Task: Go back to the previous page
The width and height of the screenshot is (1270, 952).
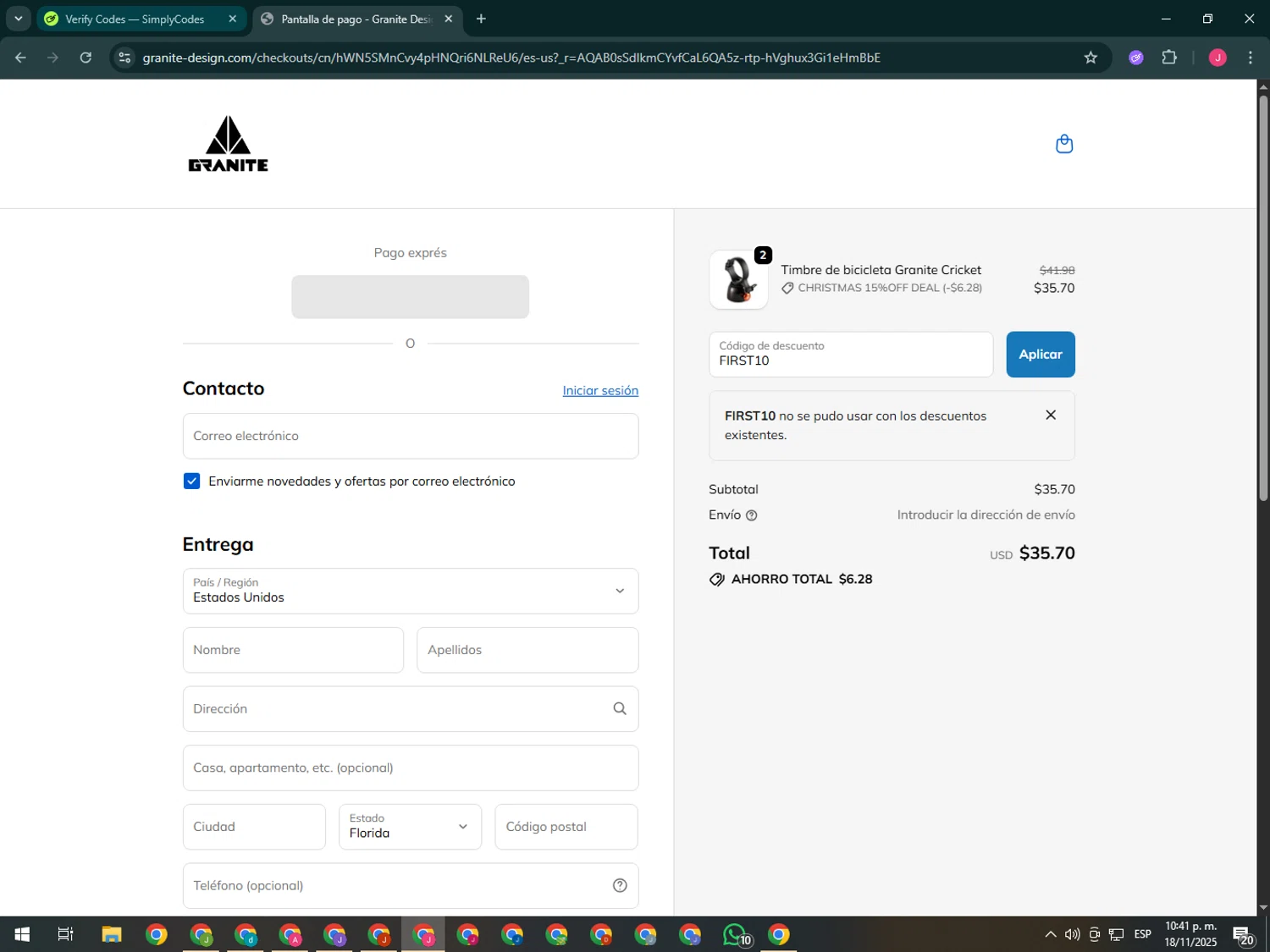Action: [x=20, y=58]
